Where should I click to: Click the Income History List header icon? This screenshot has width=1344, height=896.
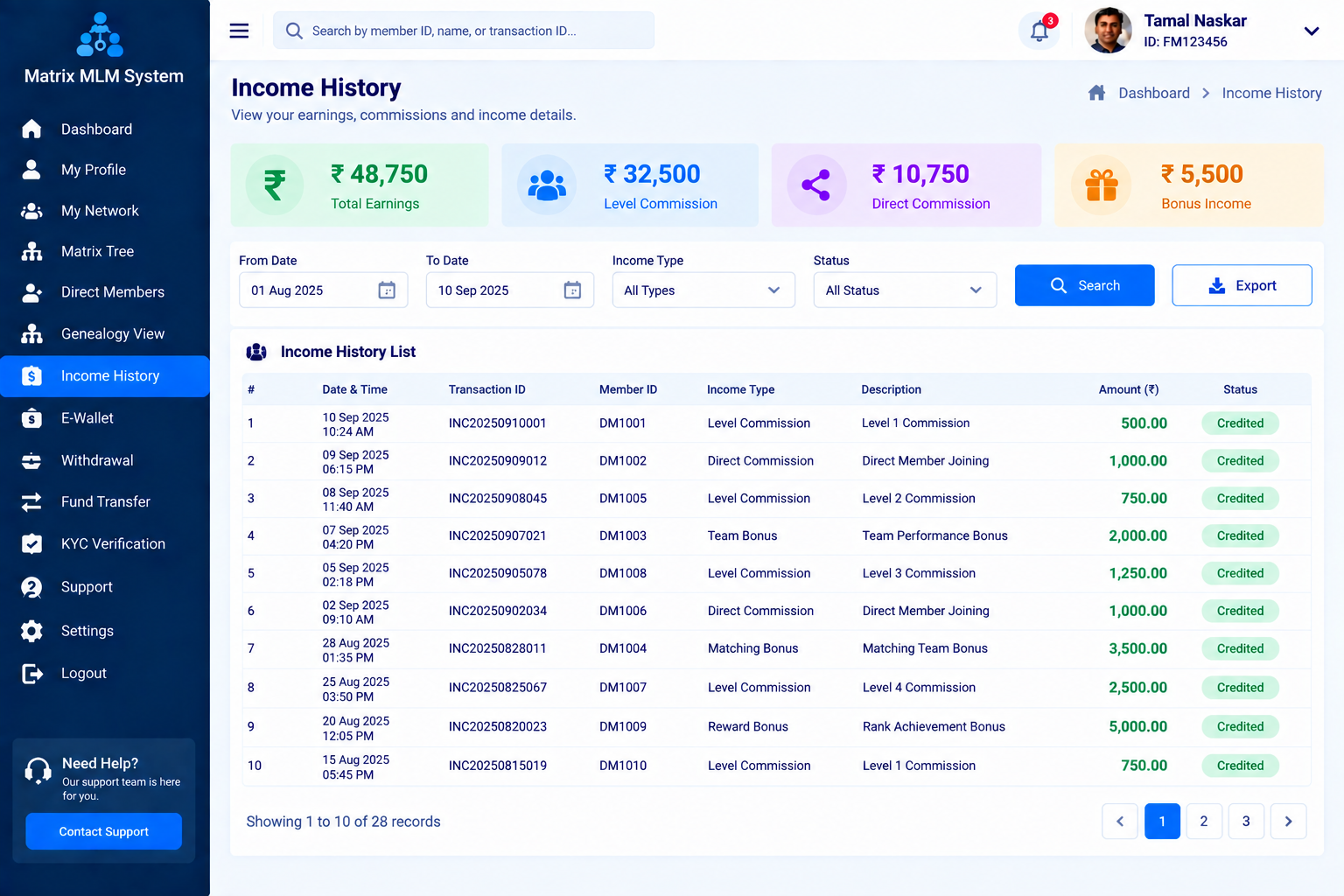click(x=256, y=352)
